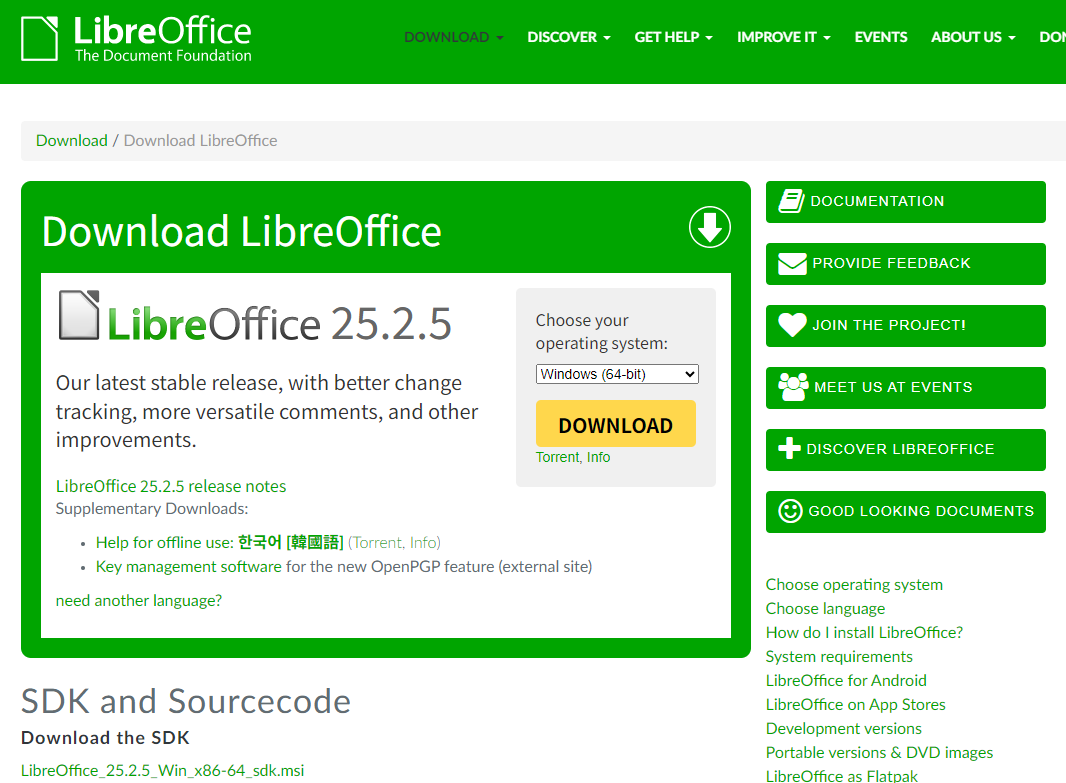Click the people group icon for events
The width and height of the screenshot is (1066, 783).
tap(793, 387)
